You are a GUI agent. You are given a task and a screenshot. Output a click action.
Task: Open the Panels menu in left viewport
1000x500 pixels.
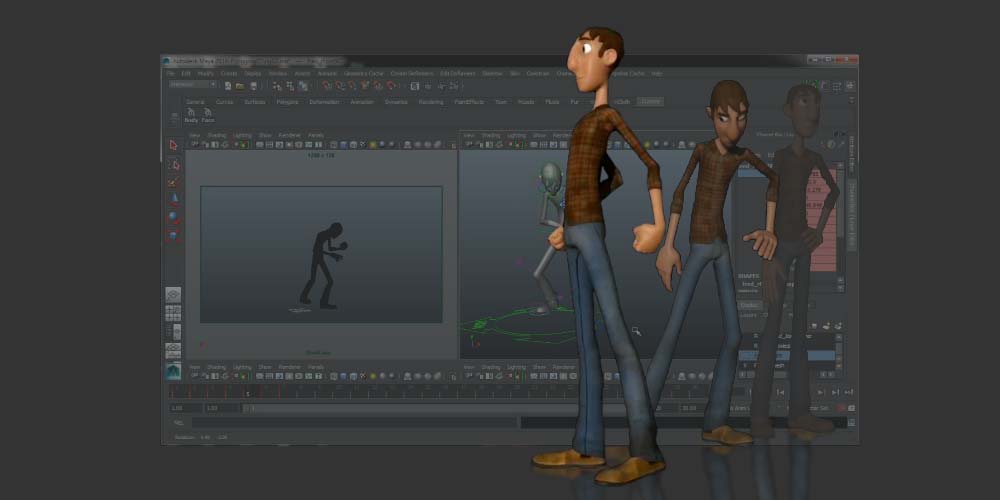coord(316,135)
